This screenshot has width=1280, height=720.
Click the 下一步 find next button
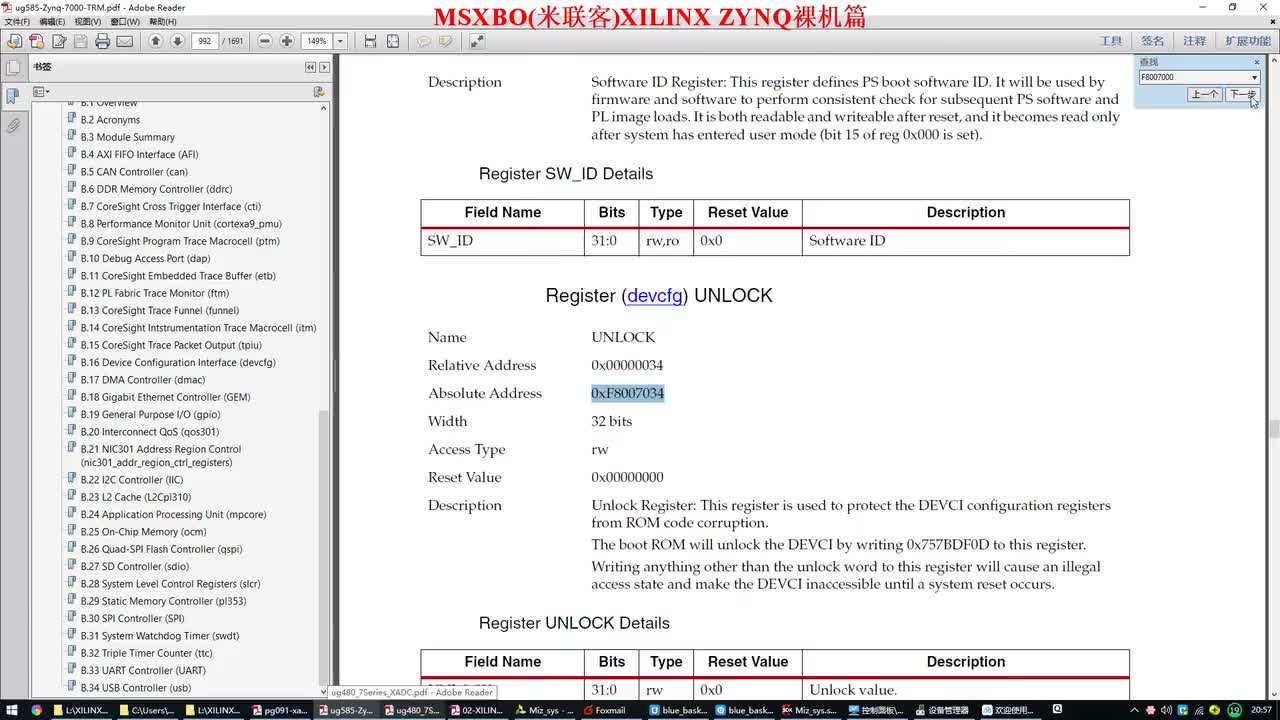[x=1242, y=94]
